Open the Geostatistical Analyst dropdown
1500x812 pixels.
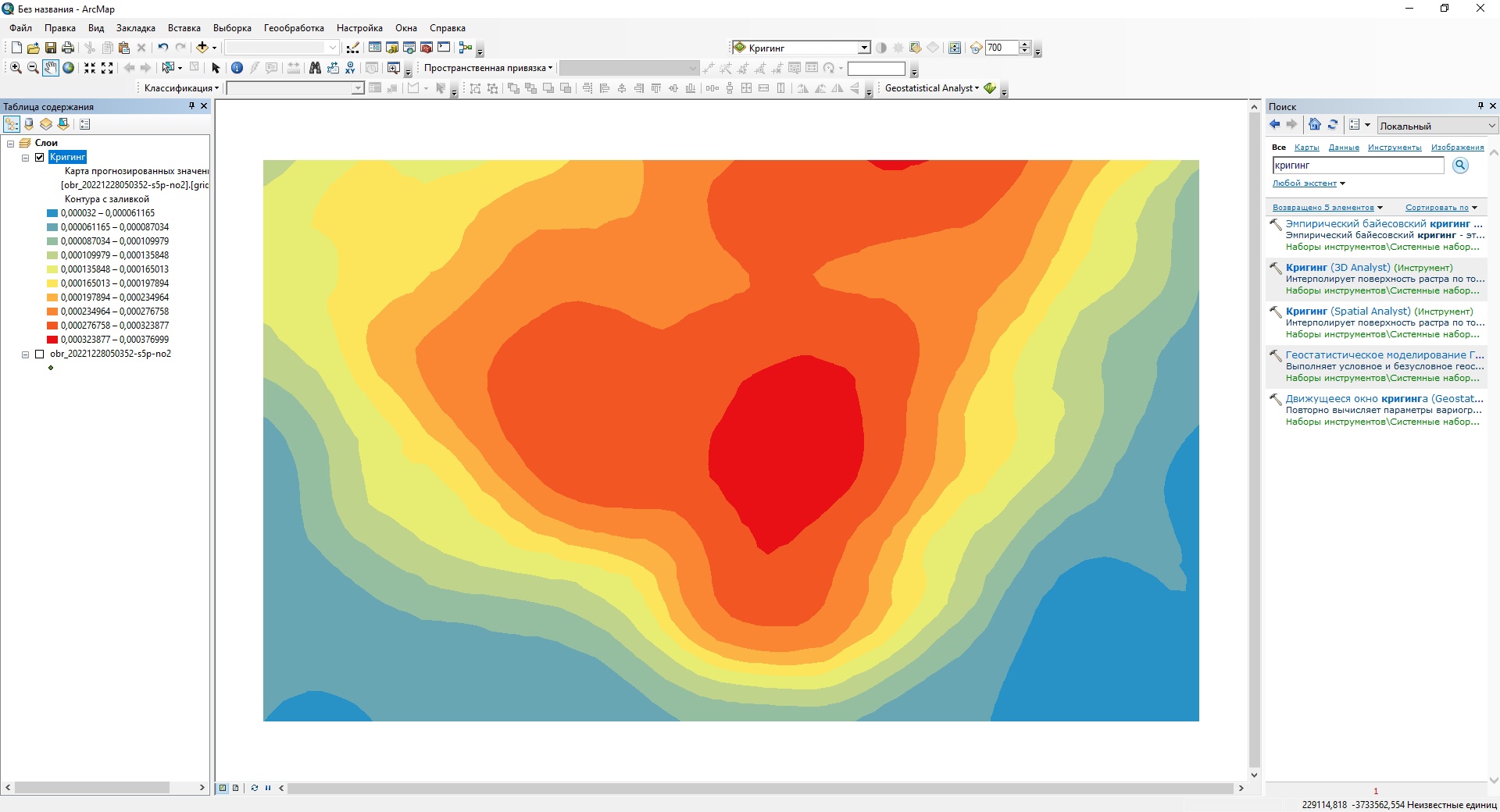click(x=931, y=88)
